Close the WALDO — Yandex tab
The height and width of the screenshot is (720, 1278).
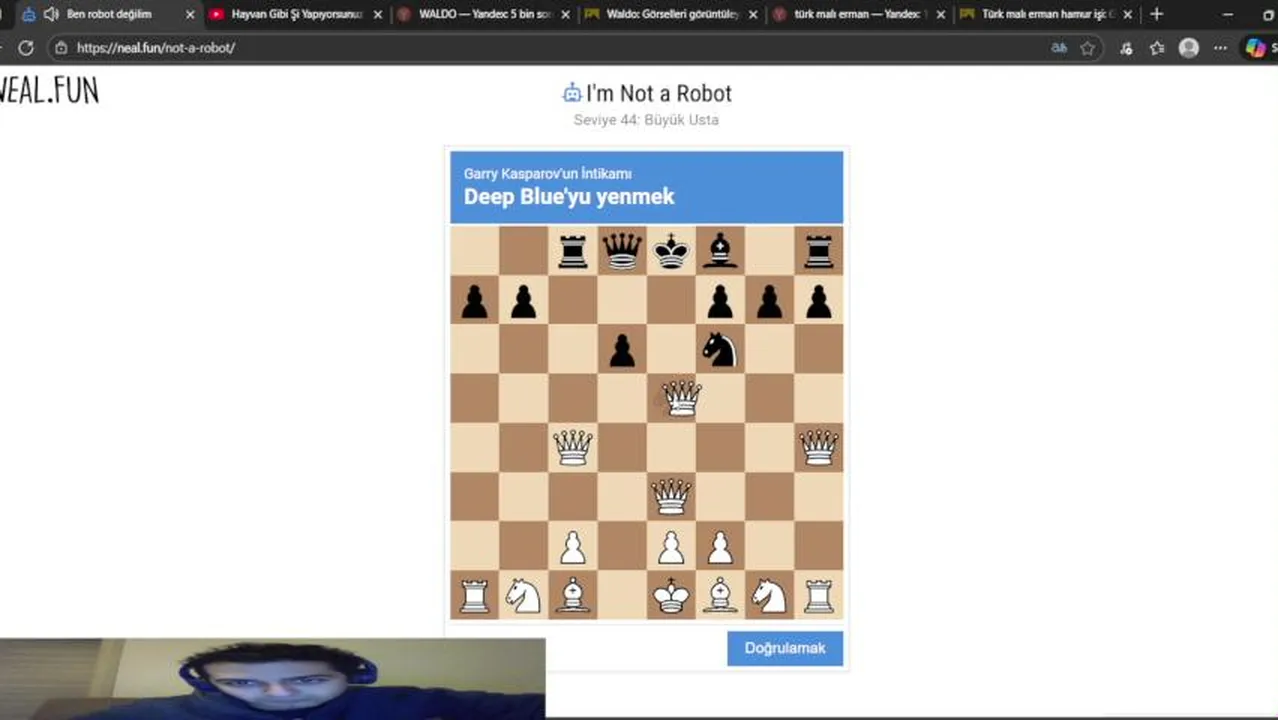pyautogui.click(x=565, y=15)
